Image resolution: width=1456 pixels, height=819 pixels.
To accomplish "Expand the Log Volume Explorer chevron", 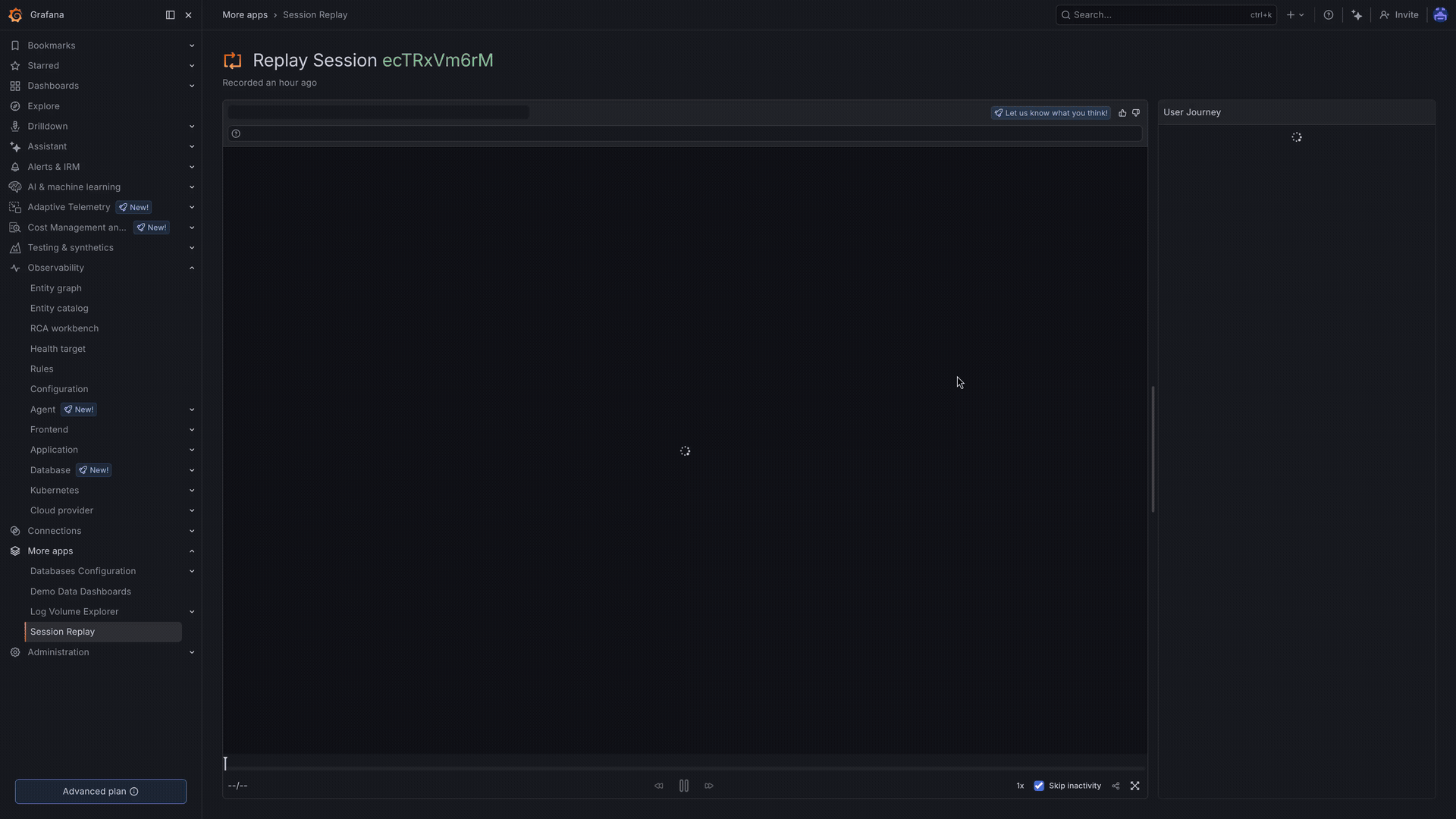I will (x=192, y=612).
